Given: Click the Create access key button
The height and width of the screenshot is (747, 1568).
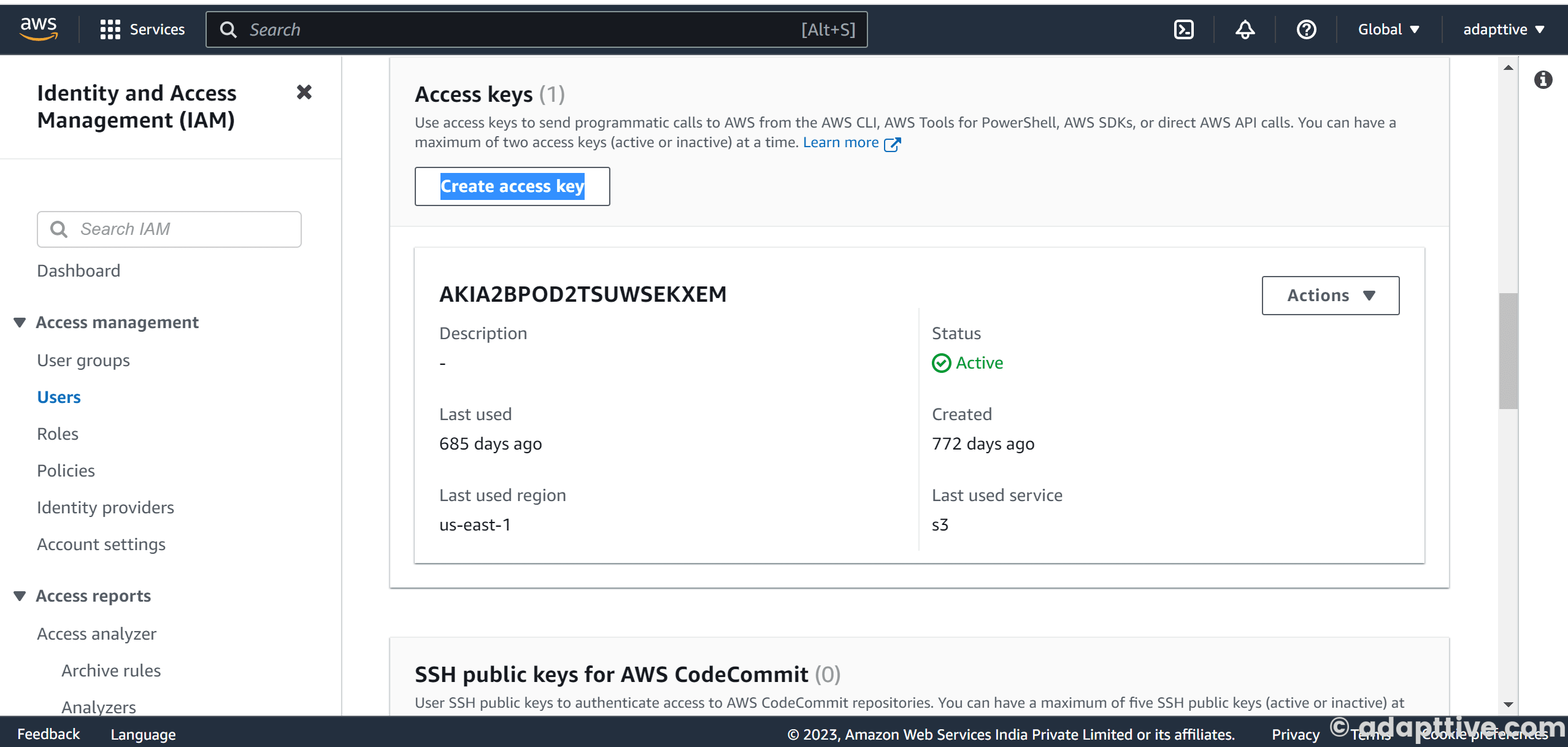Looking at the screenshot, I should click(x=512, y=186).
